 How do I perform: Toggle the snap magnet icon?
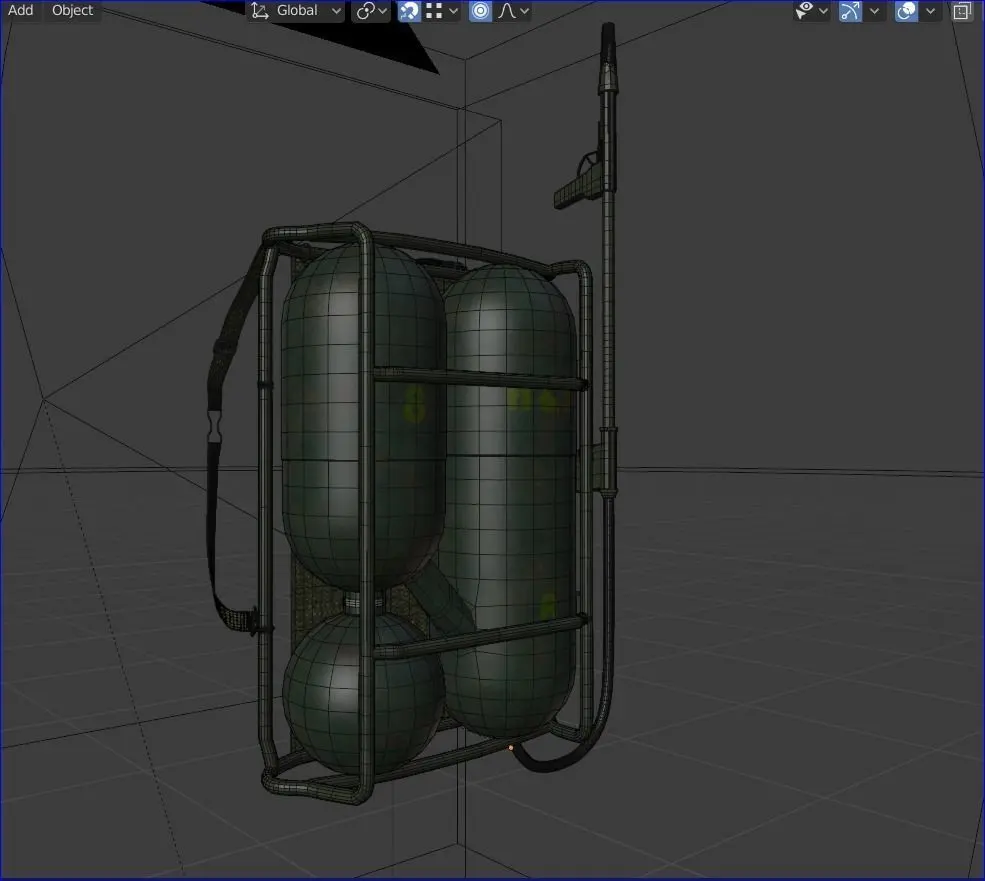coord(409,11)
